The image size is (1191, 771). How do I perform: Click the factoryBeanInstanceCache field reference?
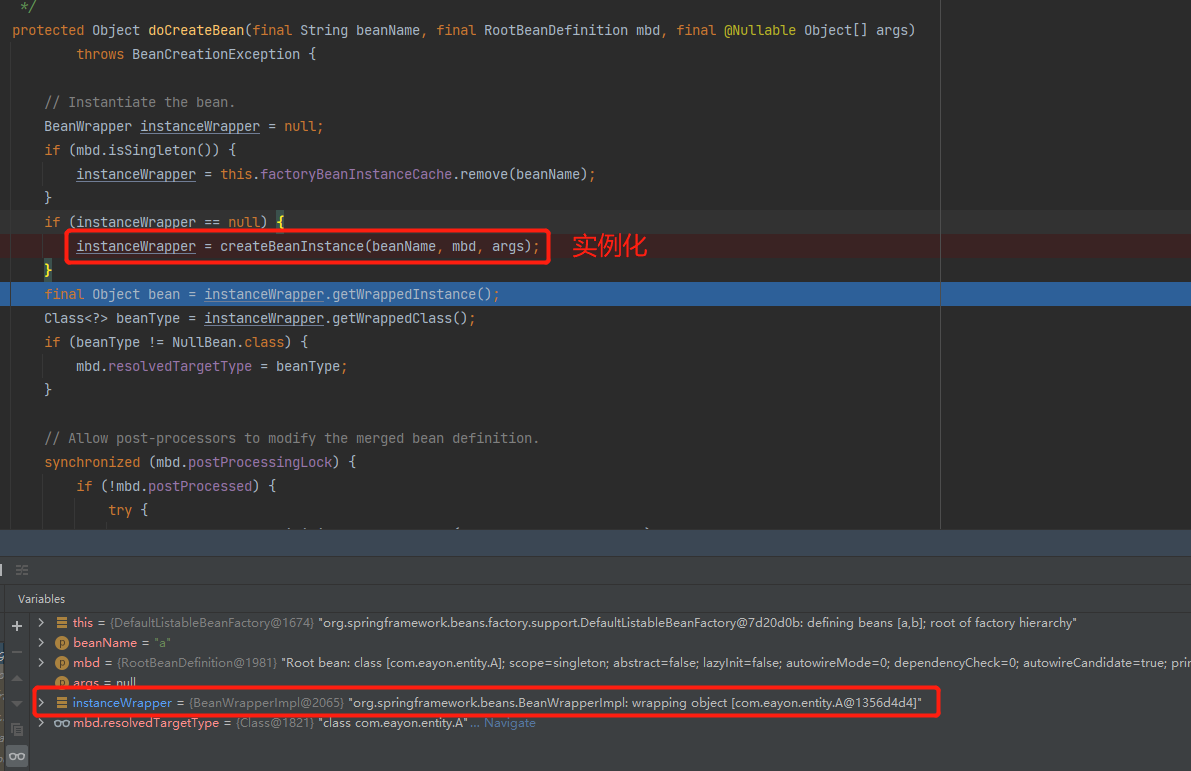pos(356,174)
